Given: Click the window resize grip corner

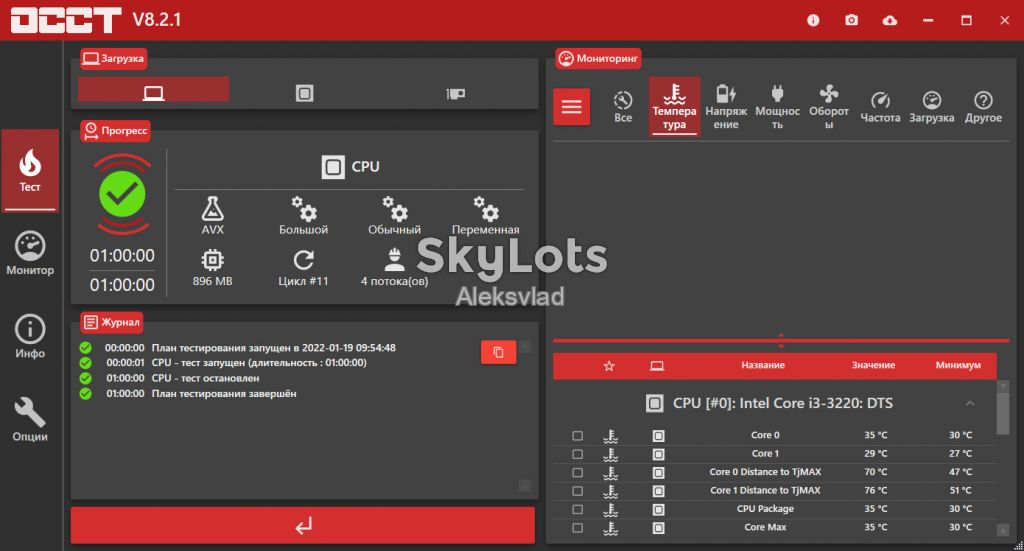Looking at the screenshot, I should (1018, 545).
